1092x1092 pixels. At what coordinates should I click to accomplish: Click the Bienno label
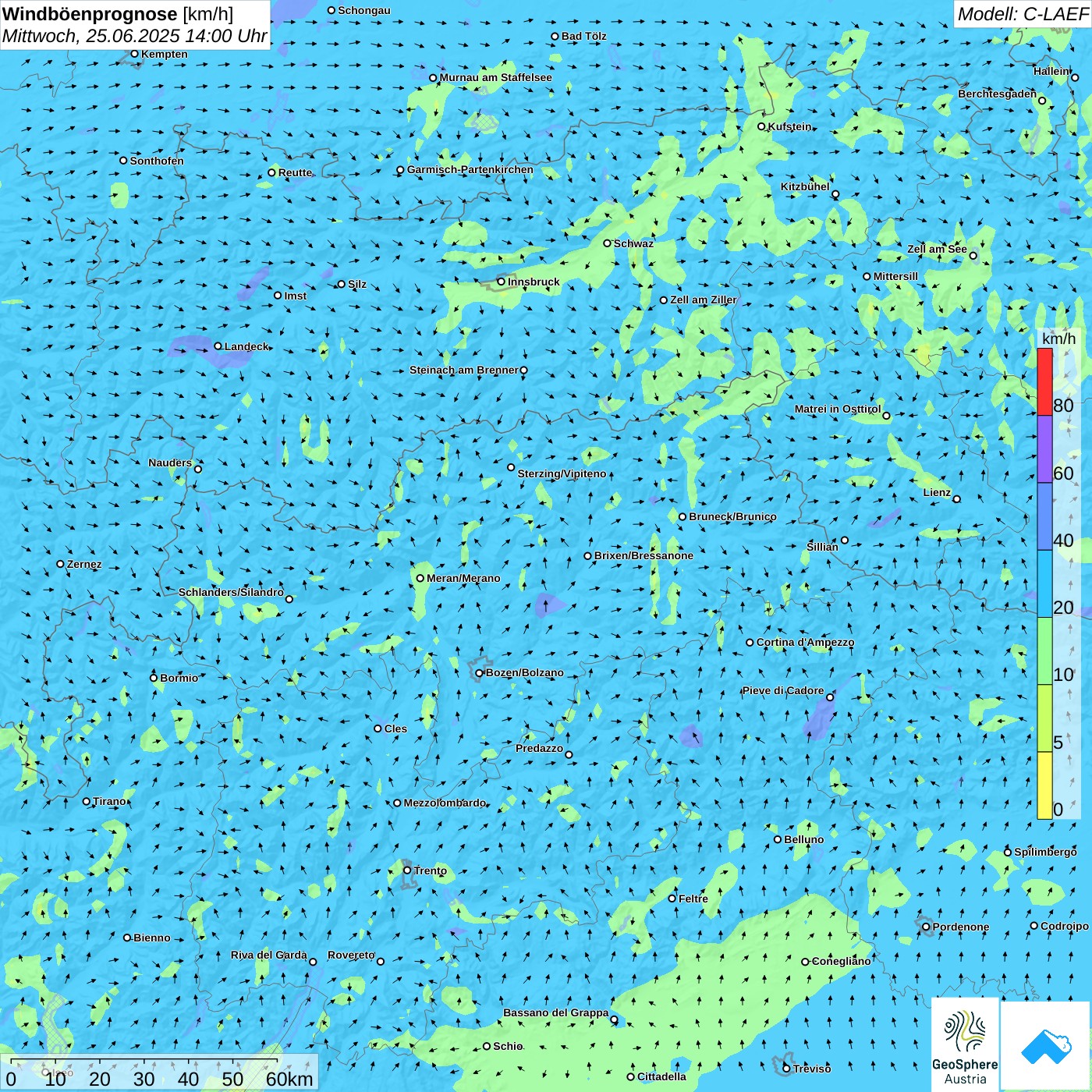click(x=151, y=938)
